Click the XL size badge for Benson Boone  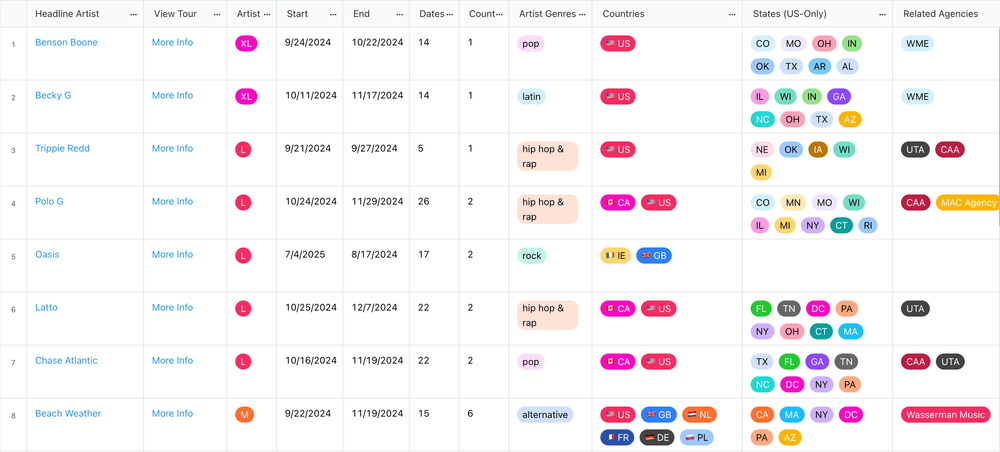coord(246,43)
